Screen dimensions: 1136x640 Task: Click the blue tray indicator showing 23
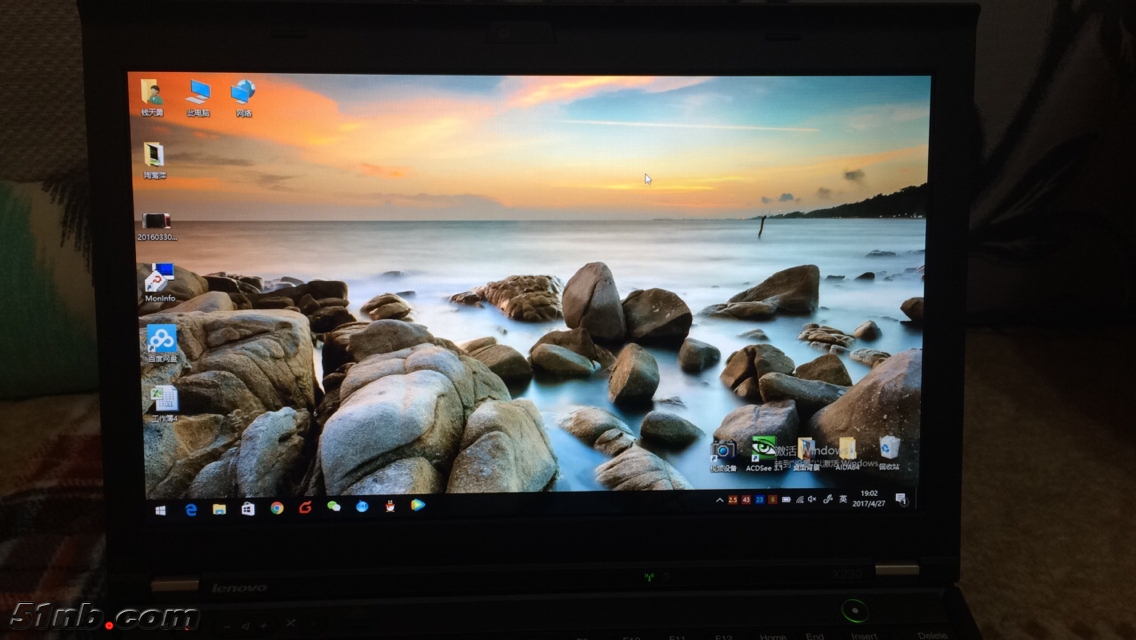(759, 499)
